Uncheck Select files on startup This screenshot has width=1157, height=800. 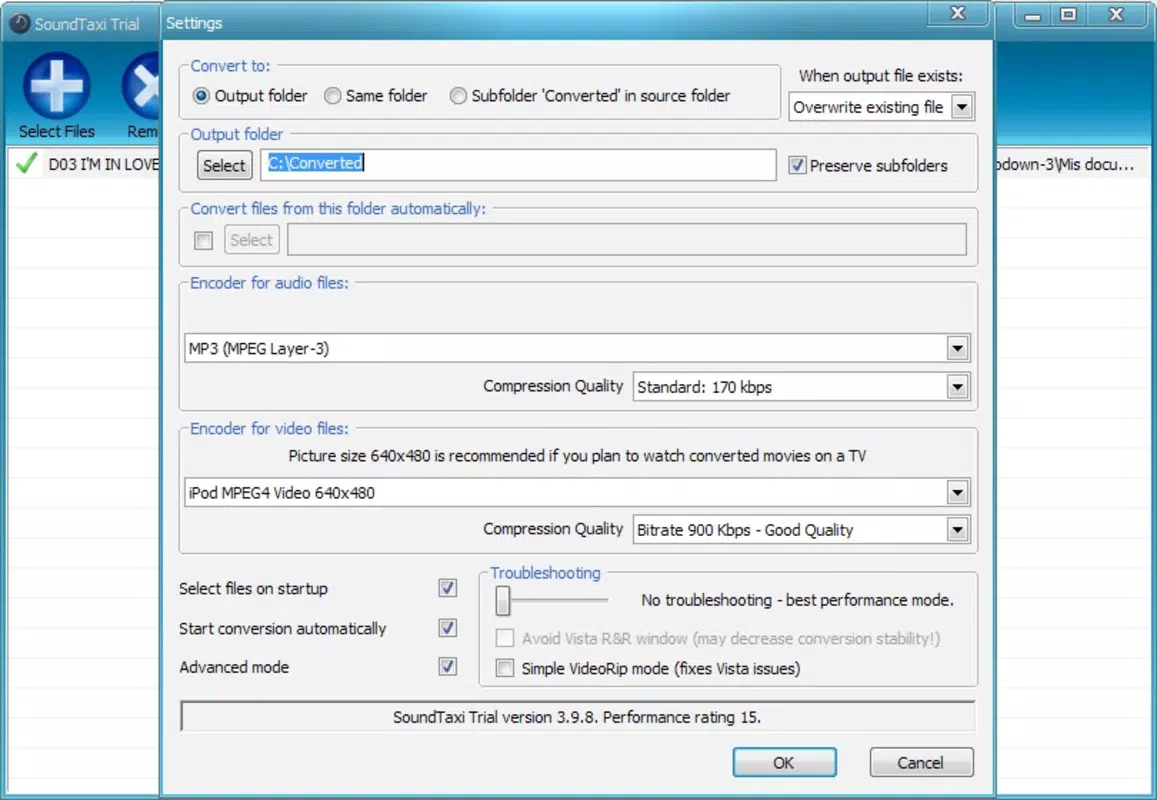(447, 588)
